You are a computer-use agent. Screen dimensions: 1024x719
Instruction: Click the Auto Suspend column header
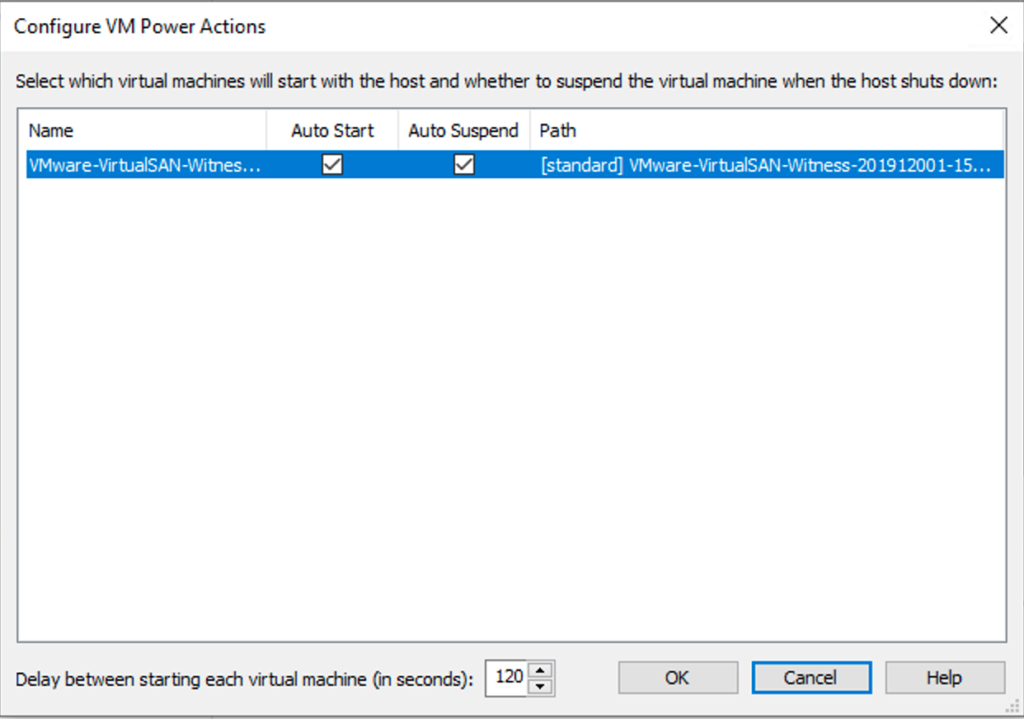point(464,130)
